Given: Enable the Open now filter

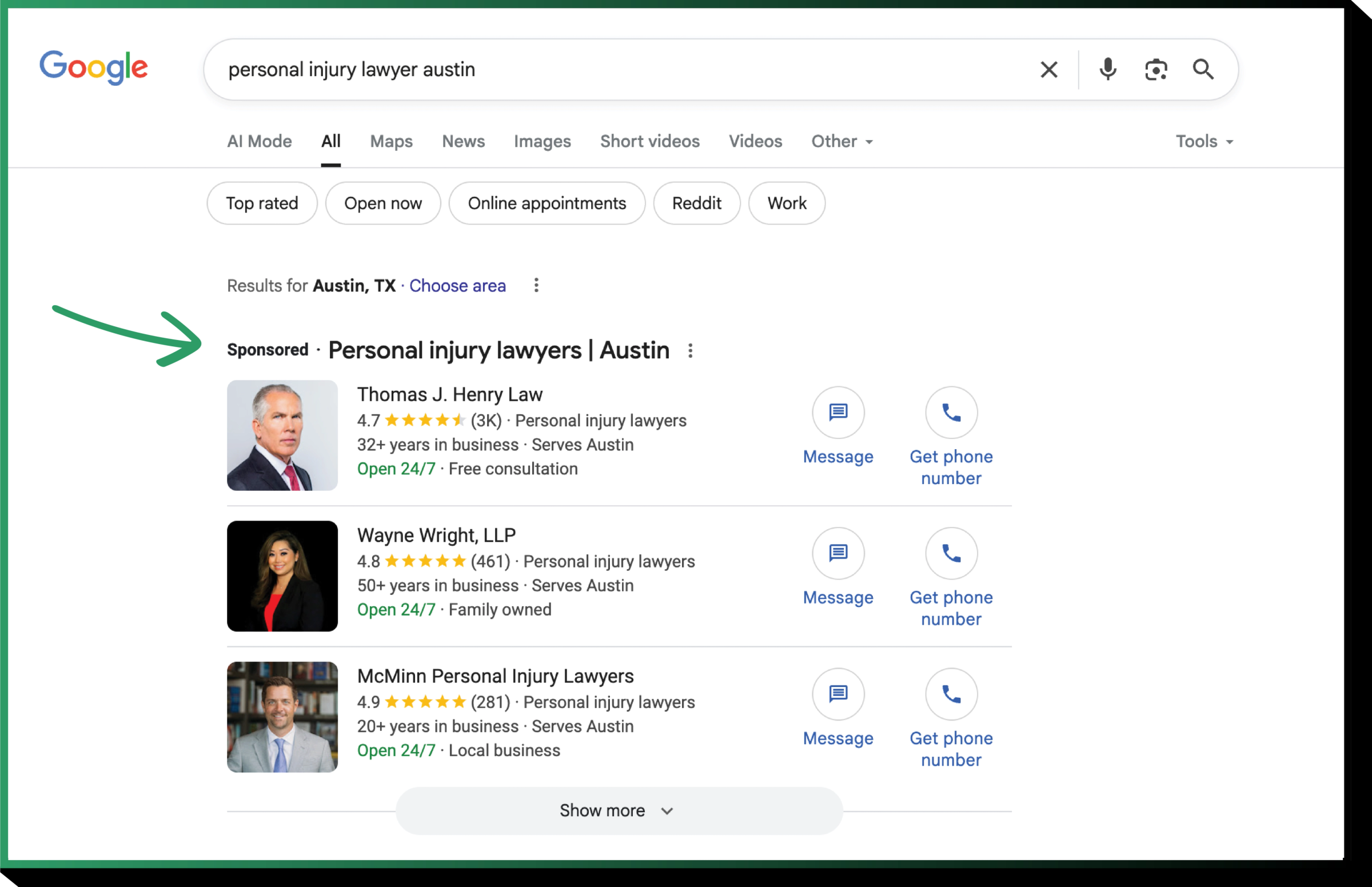Looking at the screenshot, I should coord(382,203).
